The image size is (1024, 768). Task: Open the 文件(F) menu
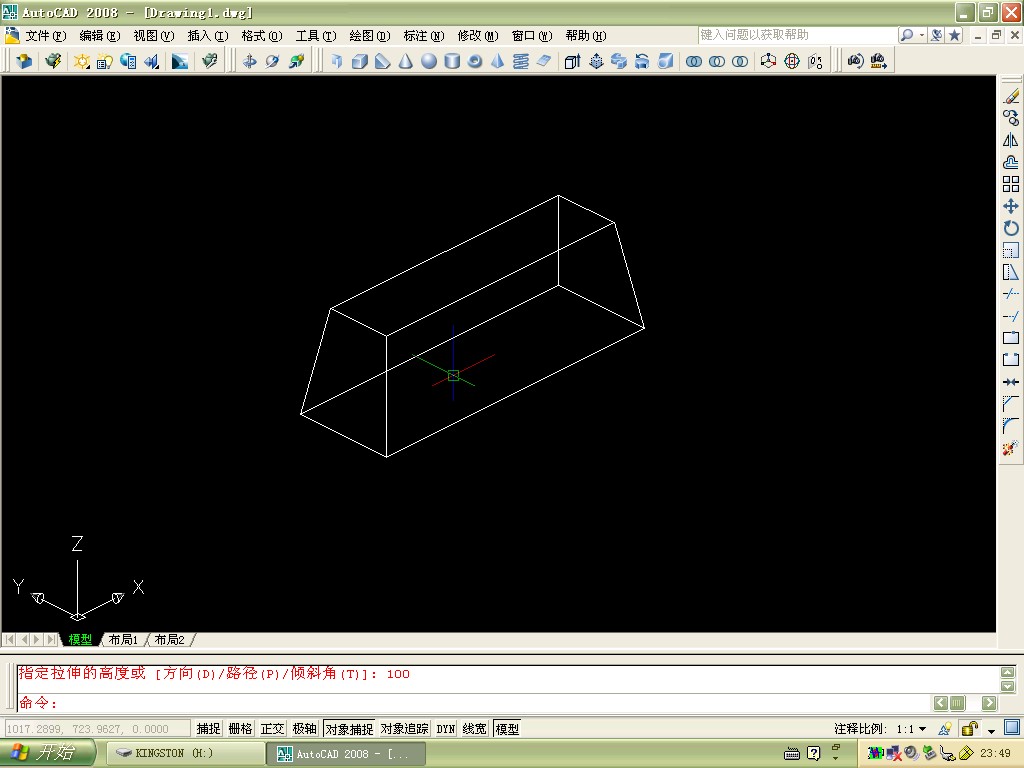coord(45,36)
